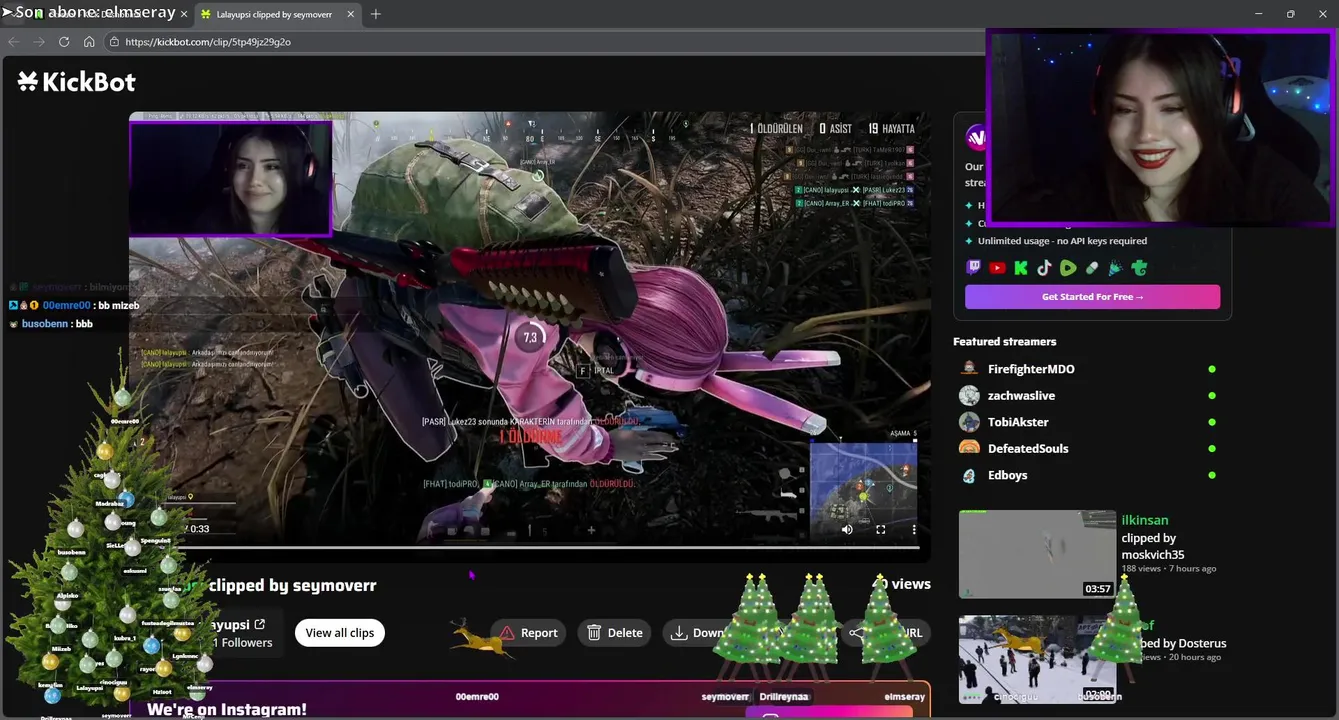Image resolution: width=1339 pixels, height=720 pixels.
Task: Go back in the browser
Action: click(x=13, y=42)
